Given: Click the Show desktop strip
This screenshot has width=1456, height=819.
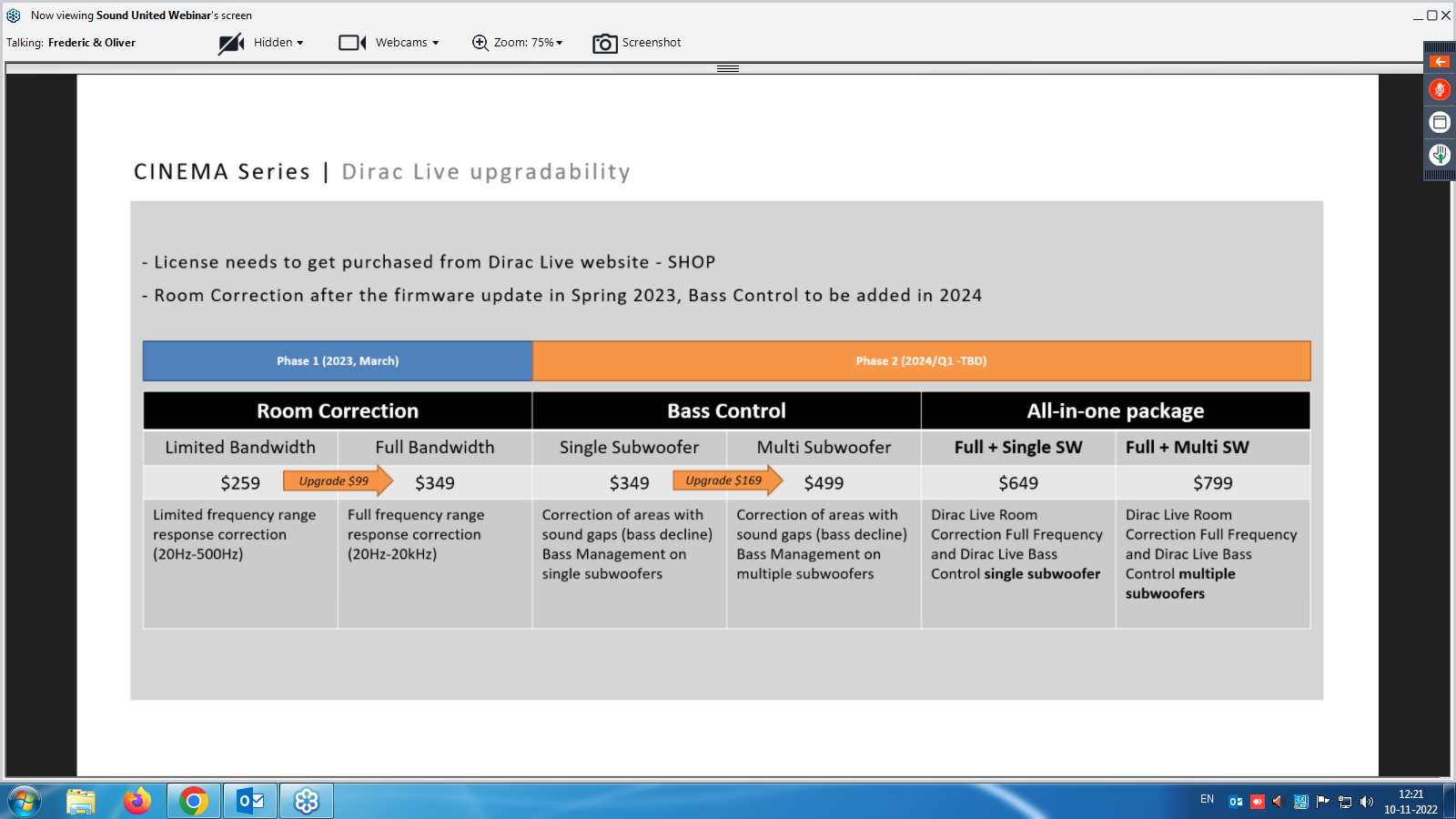Looking at the screenshot, I should [x=1449, y=801].
